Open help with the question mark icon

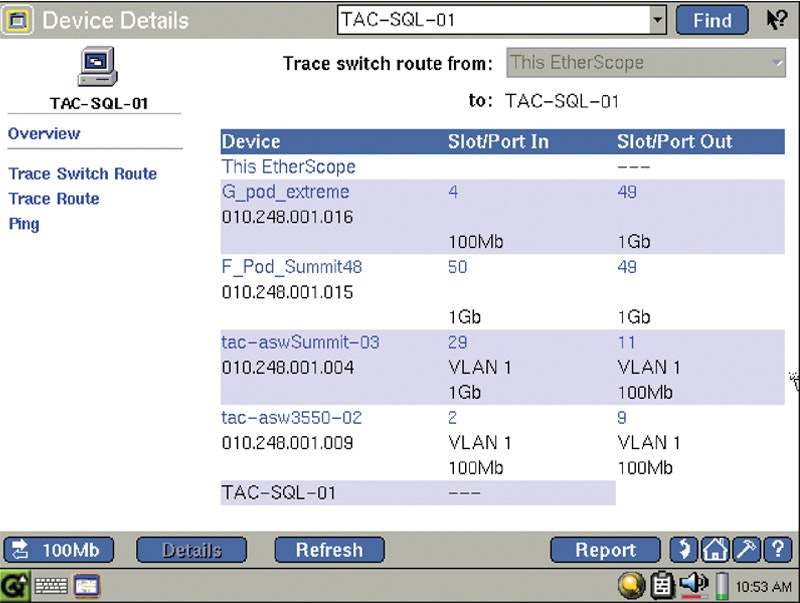[x=778, y=550]
